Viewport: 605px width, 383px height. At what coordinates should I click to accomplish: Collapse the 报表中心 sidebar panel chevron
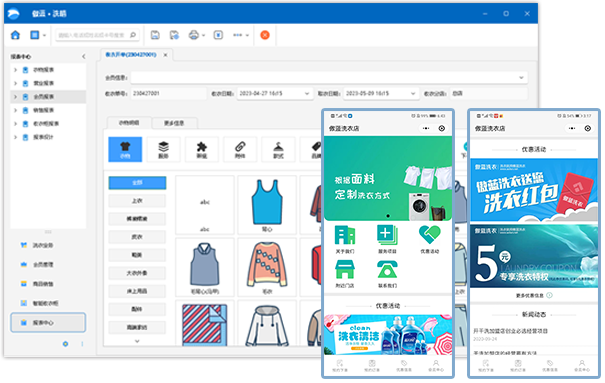(x=84, y=57)
